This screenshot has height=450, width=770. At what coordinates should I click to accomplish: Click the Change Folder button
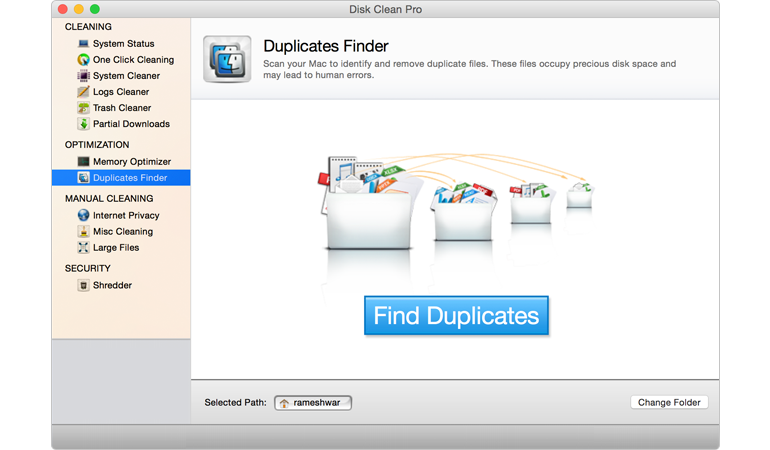[x=669, y=402]
